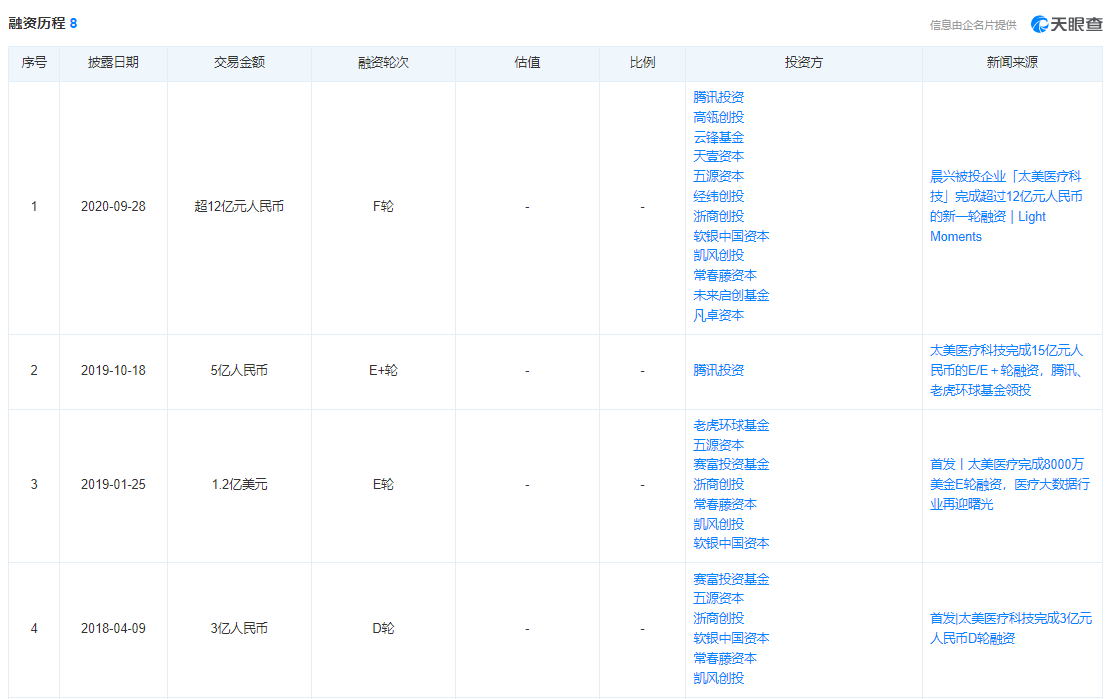Click the 天眼查 logo icon

[x=1041, y=24]
